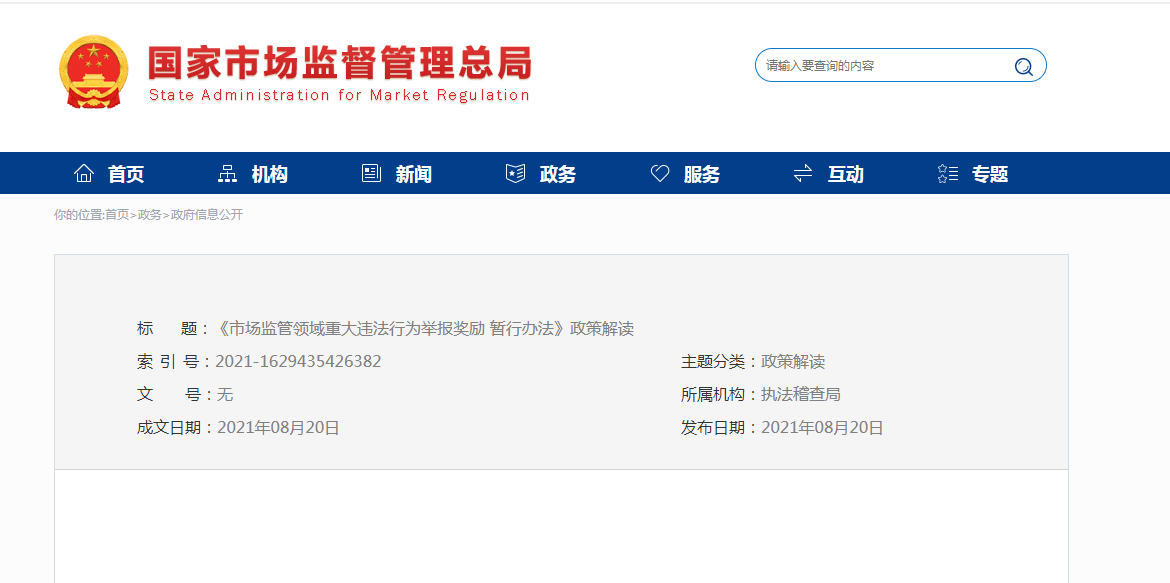Click the national emblem logo
The height and width of the screenshot is (583, 1170).
(x=93, y=72)
